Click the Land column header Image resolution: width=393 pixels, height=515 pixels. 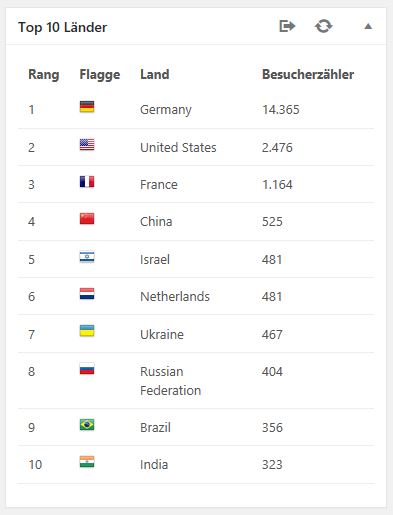point(155,74)
